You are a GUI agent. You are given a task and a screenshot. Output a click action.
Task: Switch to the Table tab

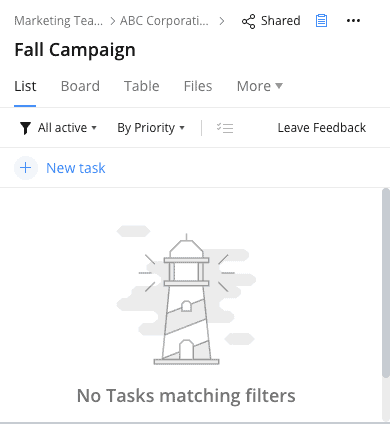pos(142,86)
